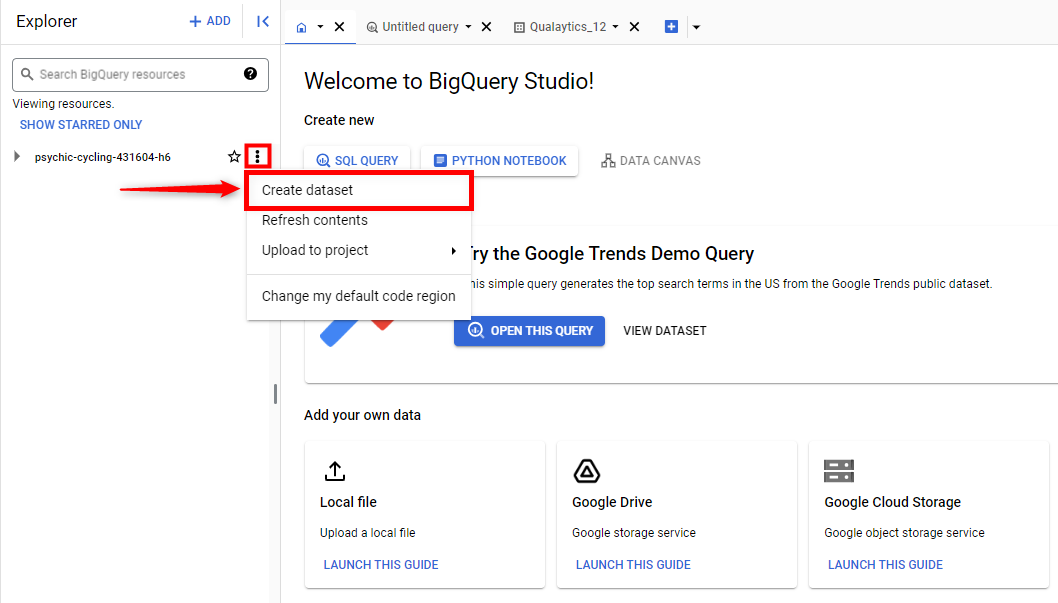Star the psychic-cycling-431604-h6 project
The image size is (1058, 603).
coord(234,157)
